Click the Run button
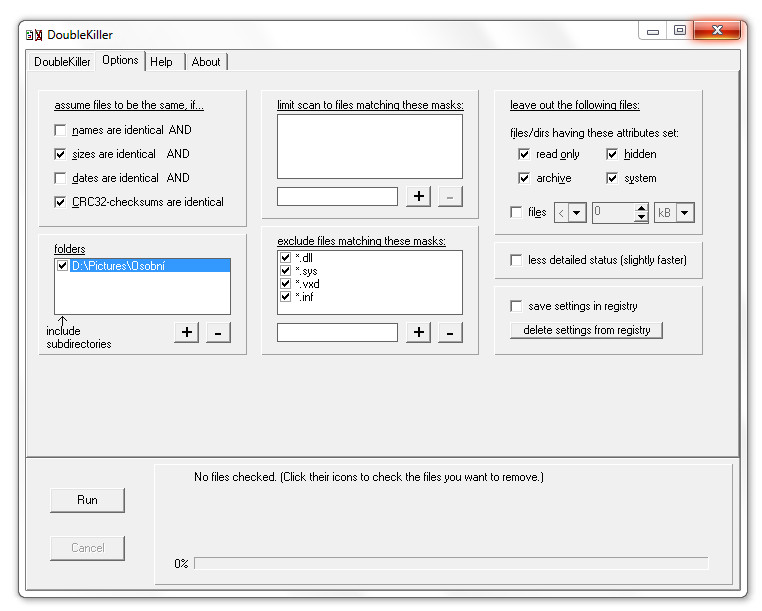 pyautogui.click(x=87, y=500)
